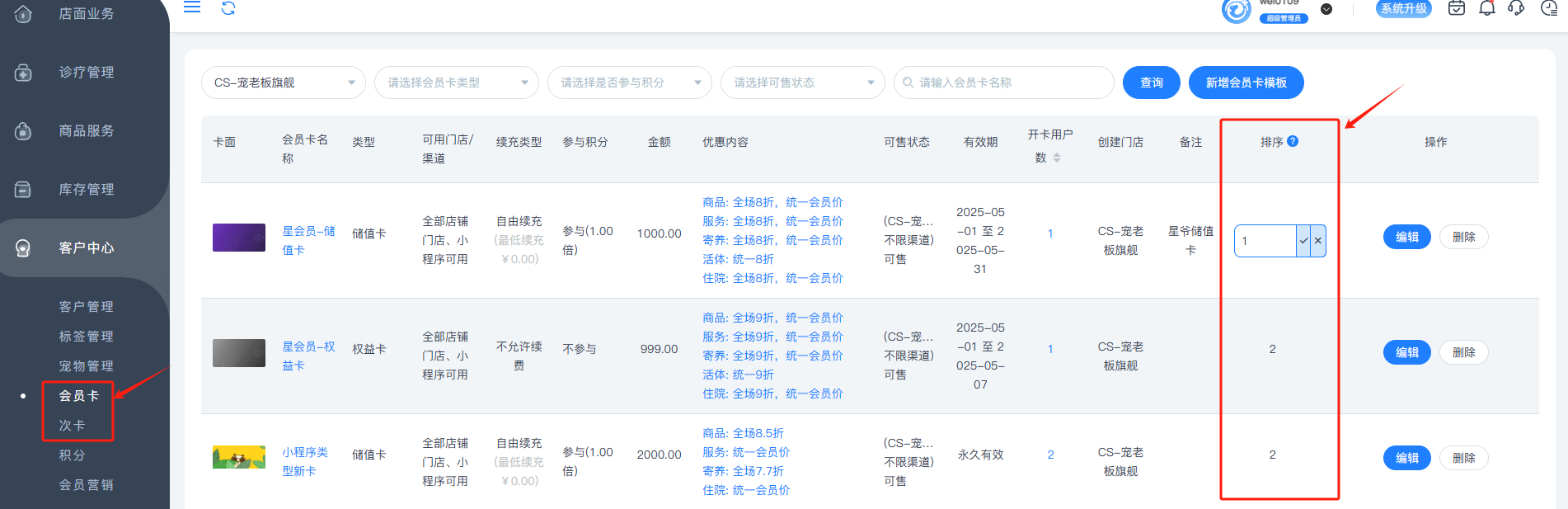This screenshot has width=1568, height=509.
Task: Open the 库存管理 menu
Action: pyautogui.click(x=85, y=190)
